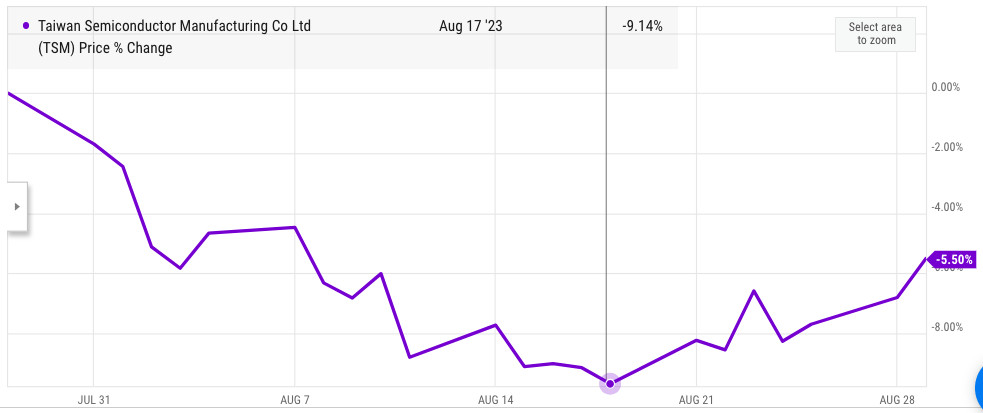Click the purple -5.50% price flag
This screenshot has width=983, height=413.
[x=953, y=260]
